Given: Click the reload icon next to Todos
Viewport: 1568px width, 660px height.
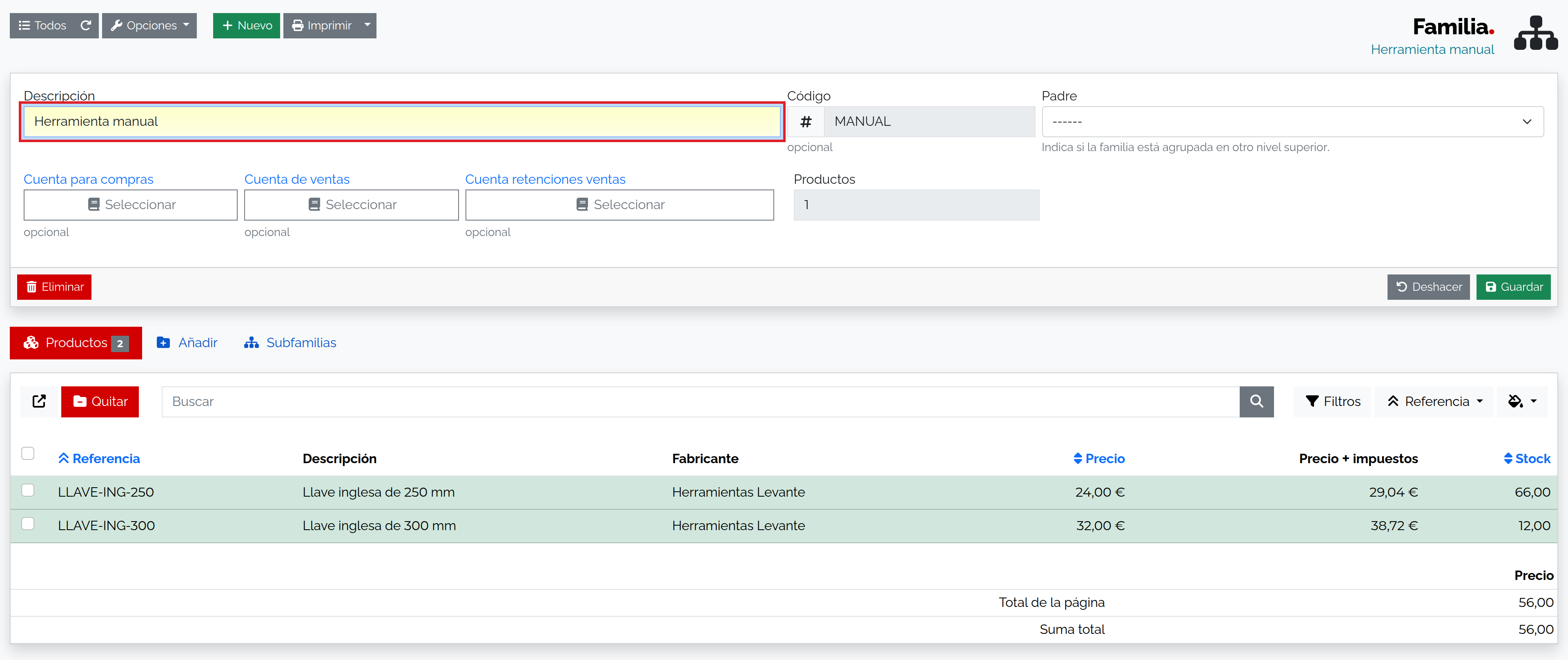Looking at the screenshot, I should [86, 26].
